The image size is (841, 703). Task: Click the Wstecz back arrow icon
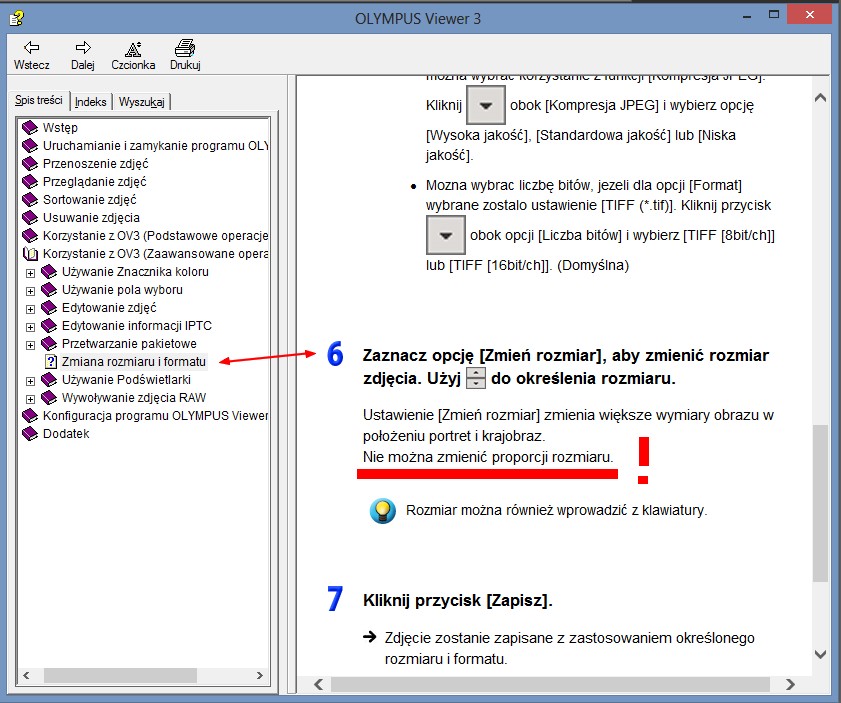[x=31, y=48]
